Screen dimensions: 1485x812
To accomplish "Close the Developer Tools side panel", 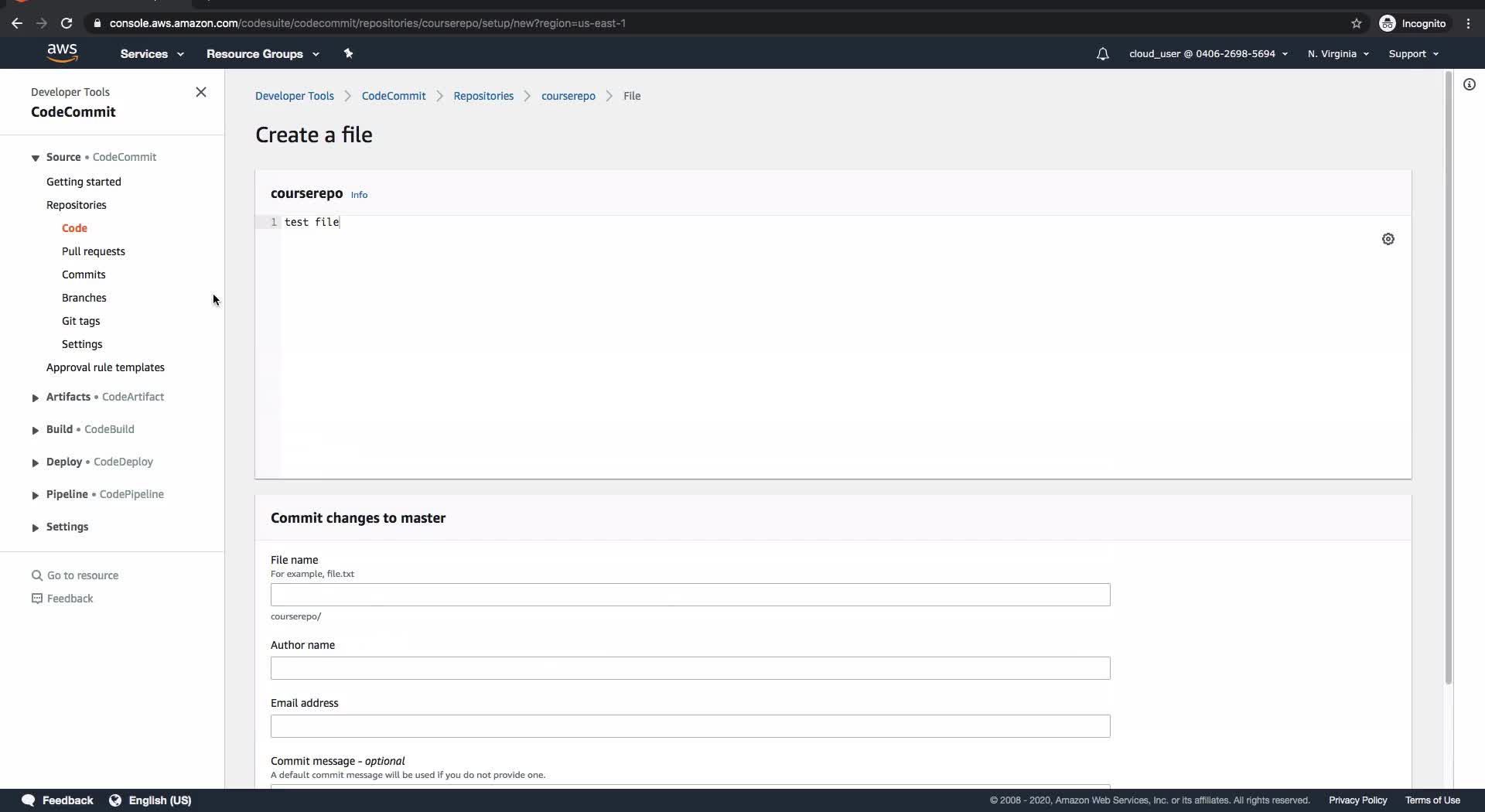I will pyautogui.click(x=201, y=92).
